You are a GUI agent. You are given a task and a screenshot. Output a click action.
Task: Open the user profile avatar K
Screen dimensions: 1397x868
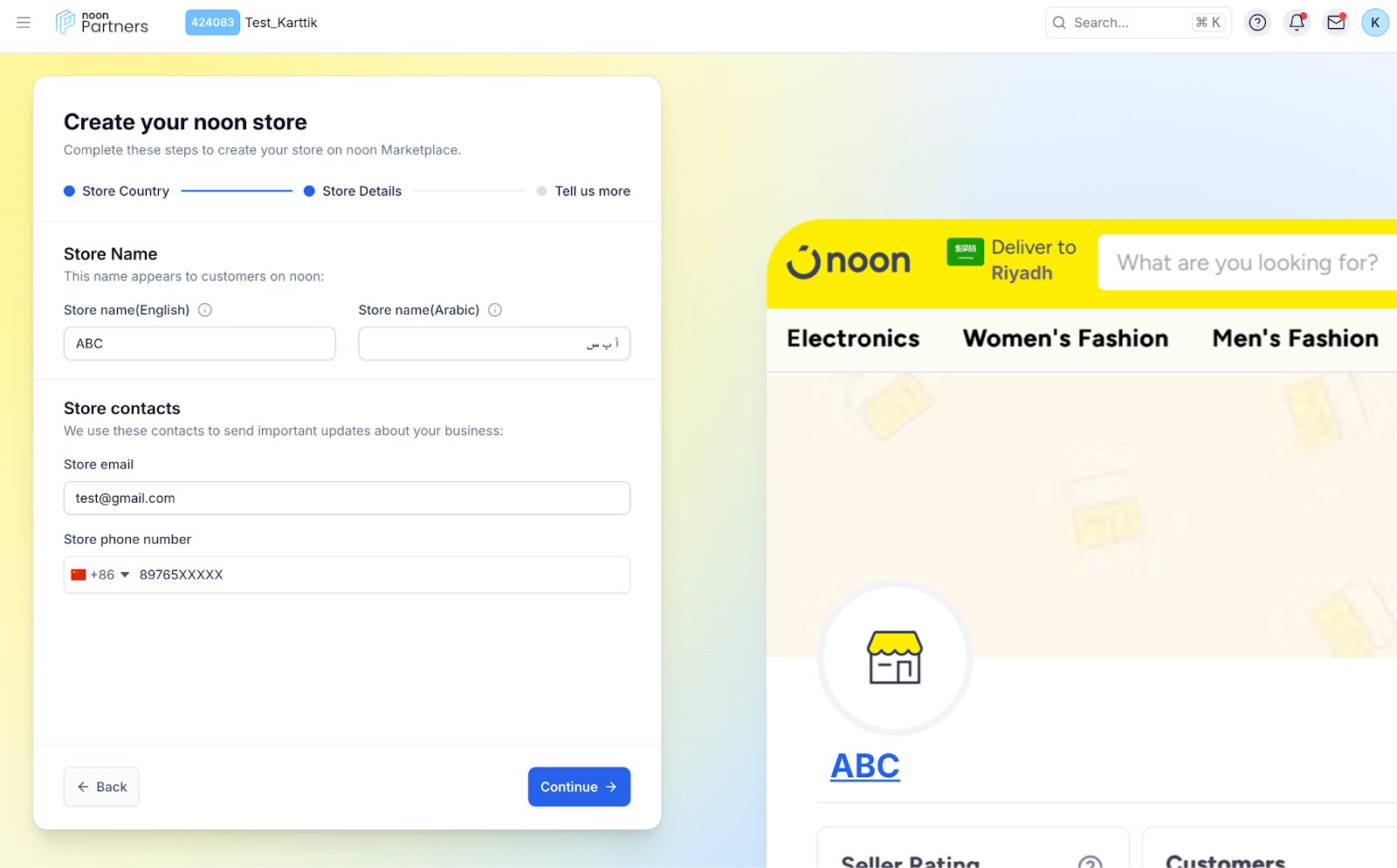coord(1374,23)
